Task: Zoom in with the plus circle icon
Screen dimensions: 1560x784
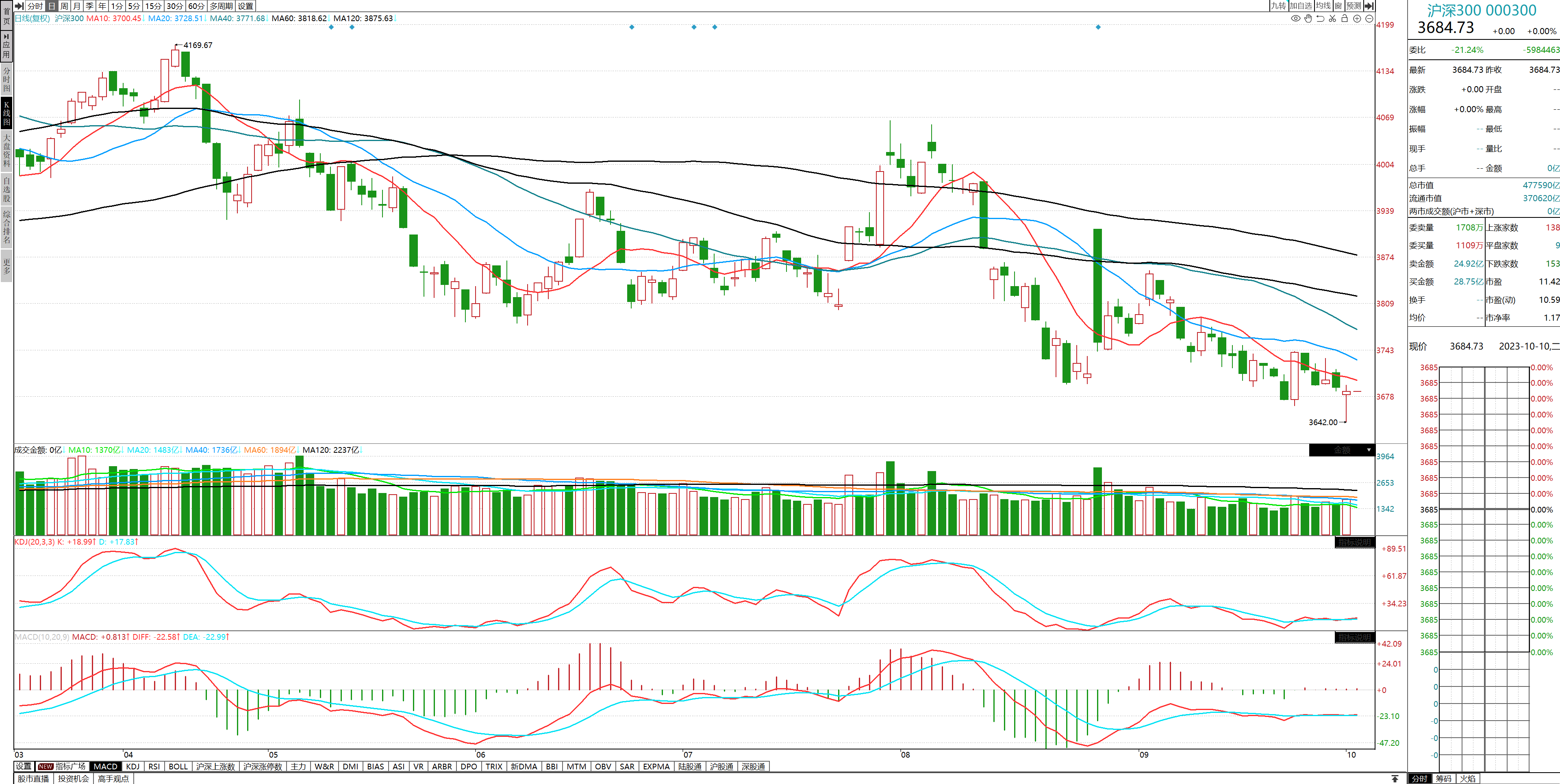Action: (1357, 19)
